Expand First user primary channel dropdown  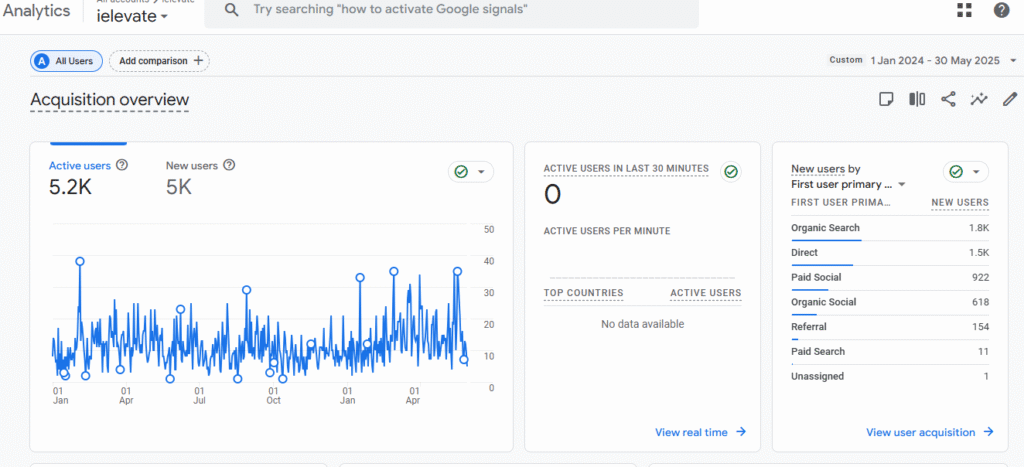[x=901, y=185]
